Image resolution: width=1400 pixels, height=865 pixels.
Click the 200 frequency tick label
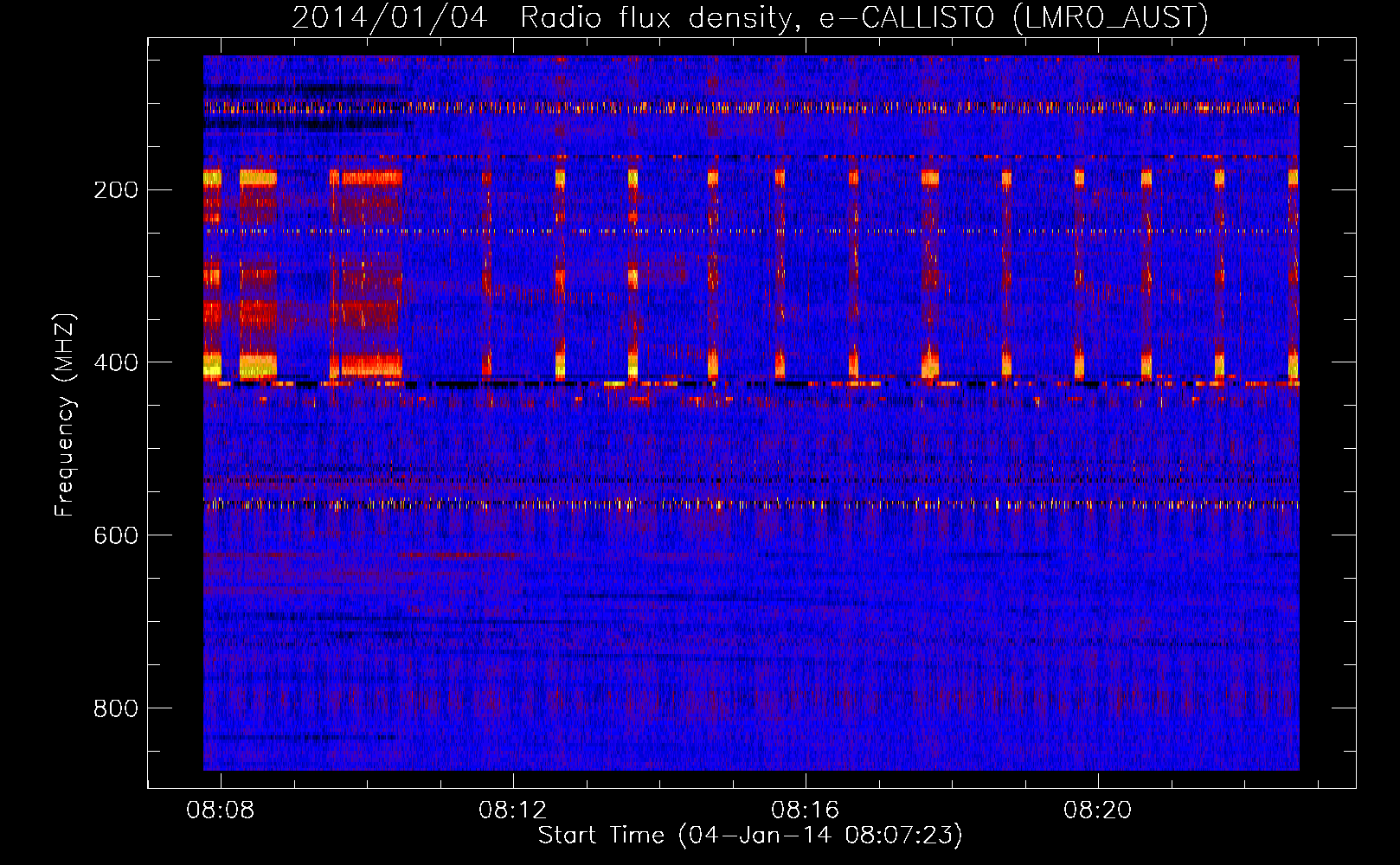(x=116, y=189)
